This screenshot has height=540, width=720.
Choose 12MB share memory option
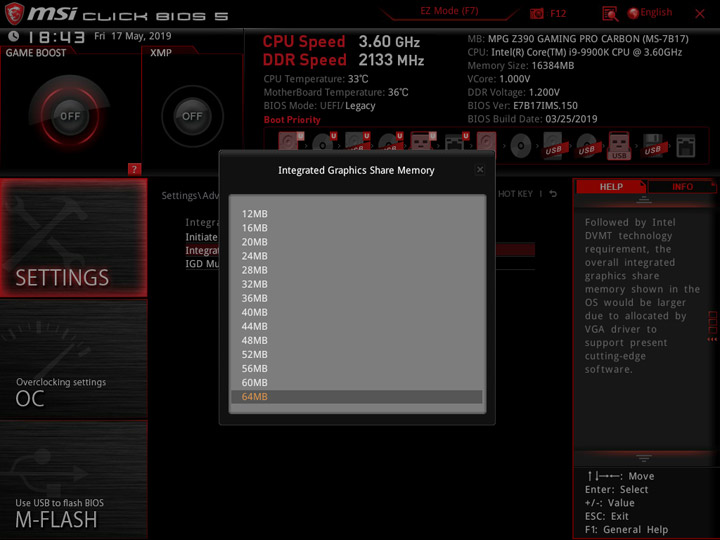coord(357,214)
